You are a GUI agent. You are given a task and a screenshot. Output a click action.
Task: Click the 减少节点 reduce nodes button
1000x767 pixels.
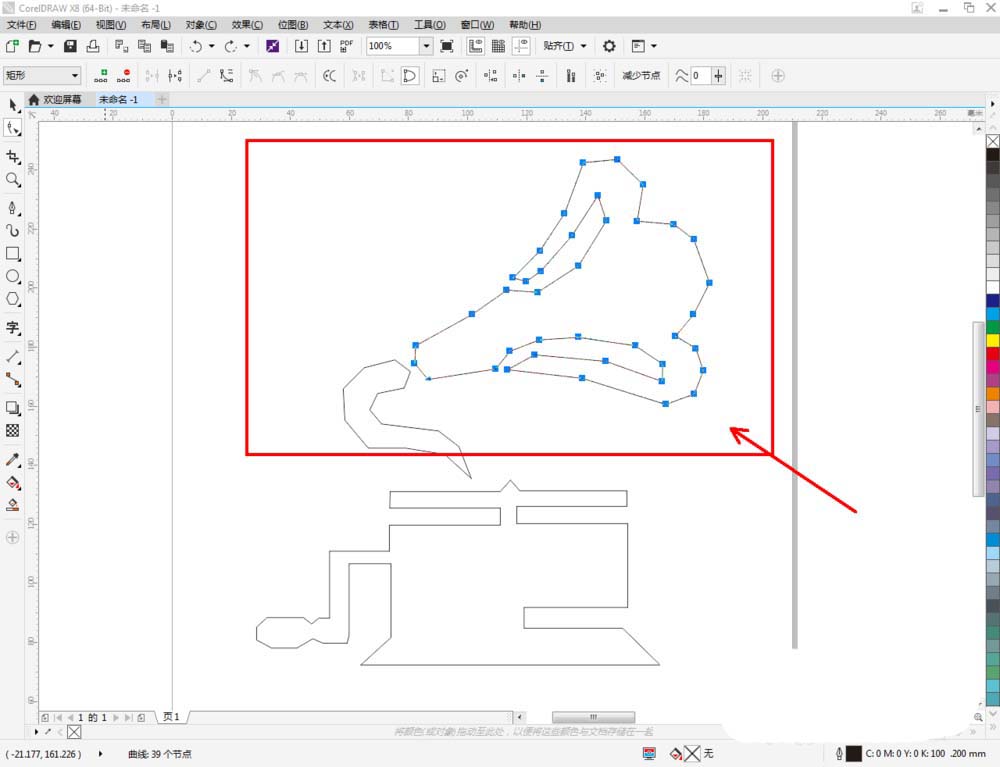pyautogui.click(x=641, y=76)
